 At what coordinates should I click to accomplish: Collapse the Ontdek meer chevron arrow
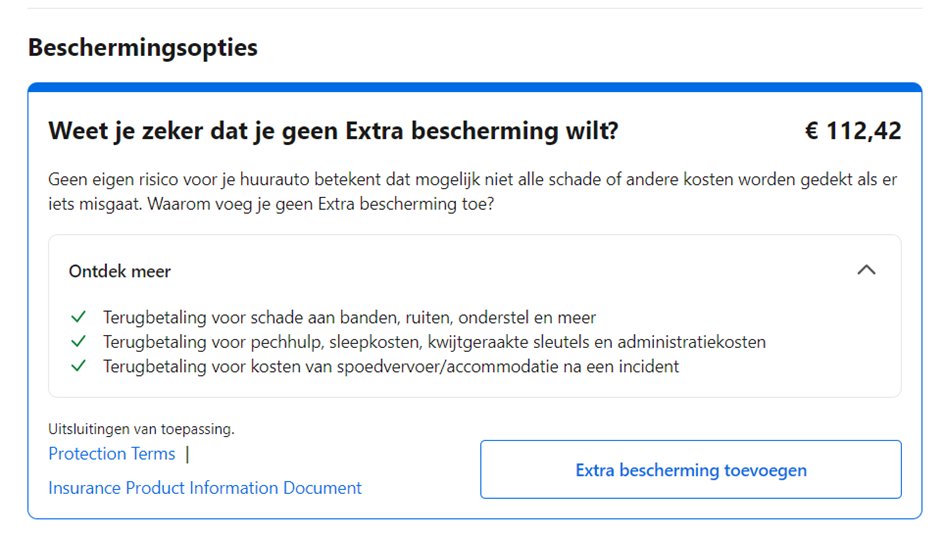point(866,270)
